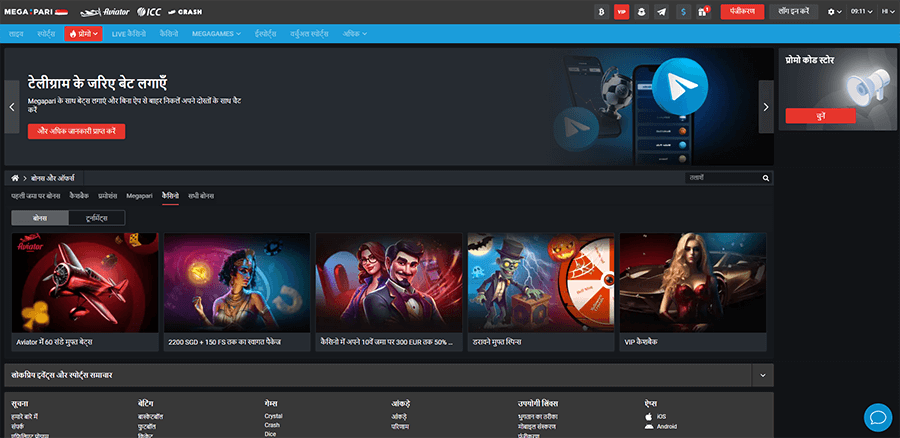Open the Aviator game shortcut in header
This screenshot has height=438, width=900.
(104, 11)
